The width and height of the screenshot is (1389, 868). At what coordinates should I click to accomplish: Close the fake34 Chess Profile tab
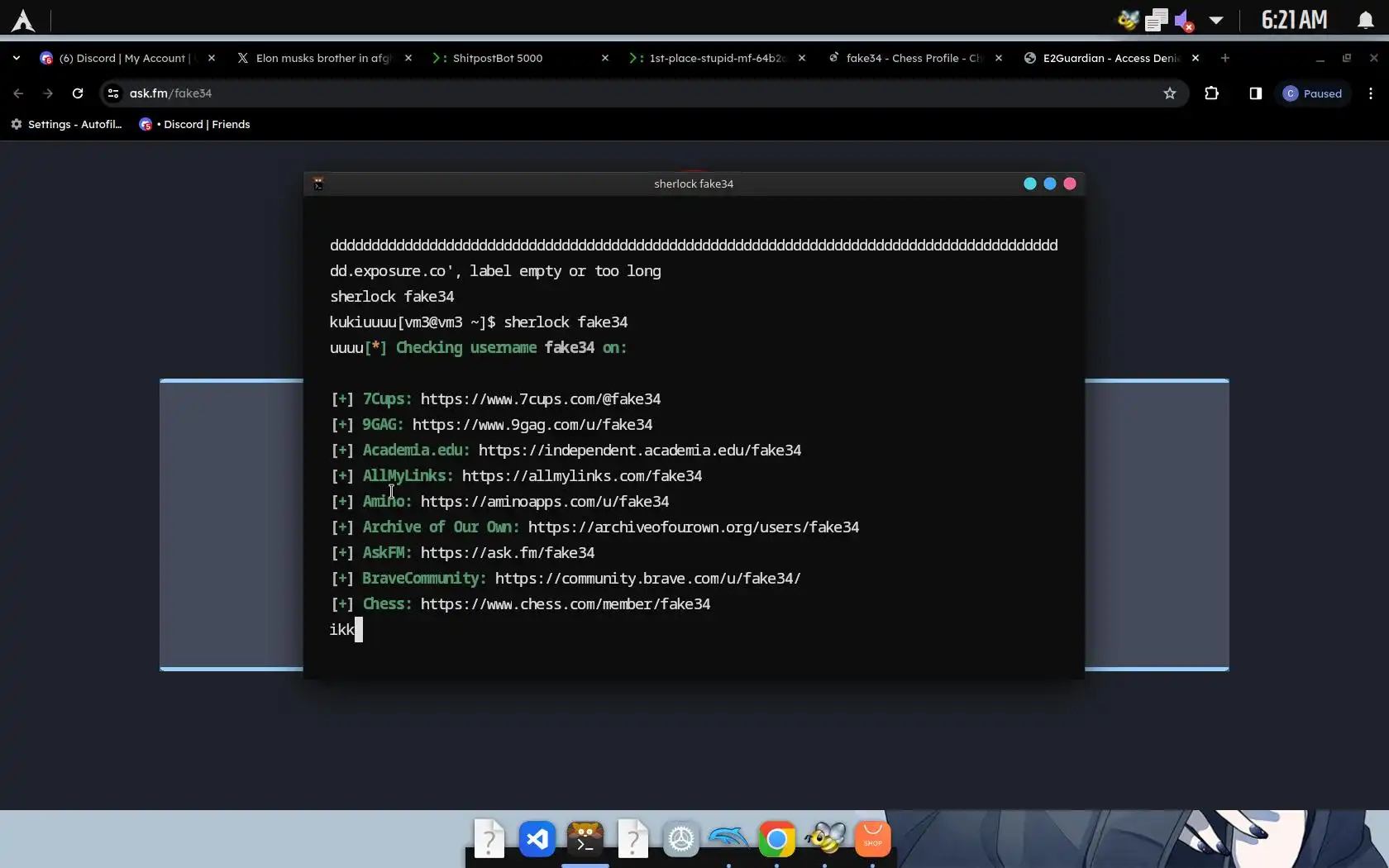[x=999, y=58]
